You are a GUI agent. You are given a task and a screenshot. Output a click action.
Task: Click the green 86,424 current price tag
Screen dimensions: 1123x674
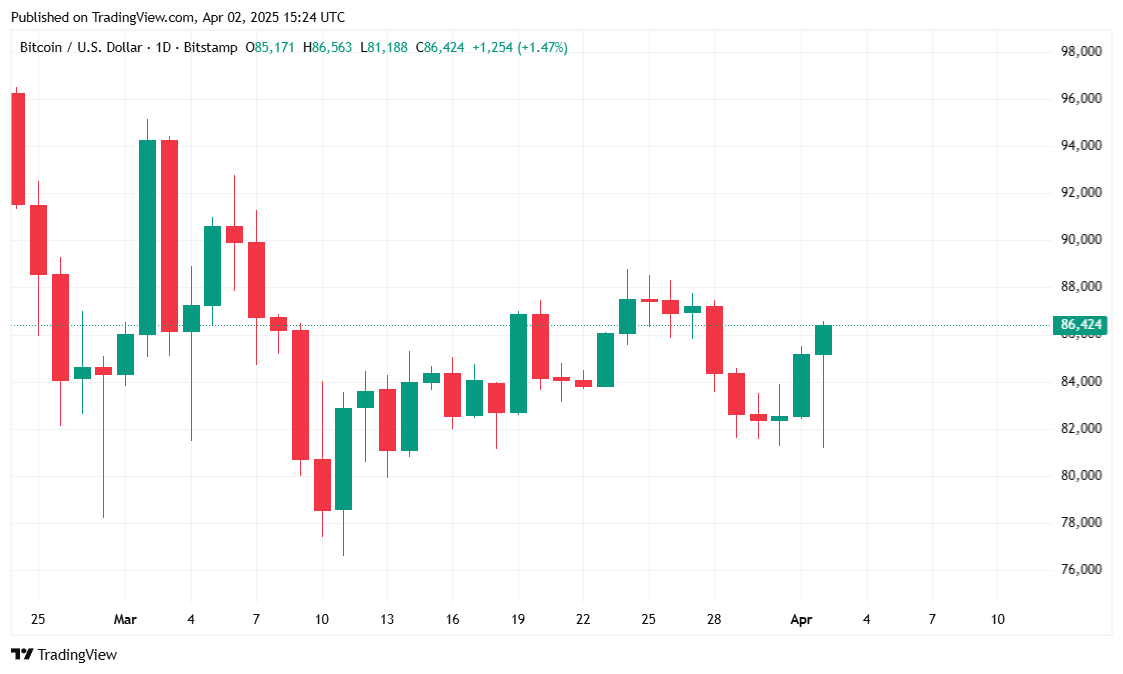pos(1080,325)
